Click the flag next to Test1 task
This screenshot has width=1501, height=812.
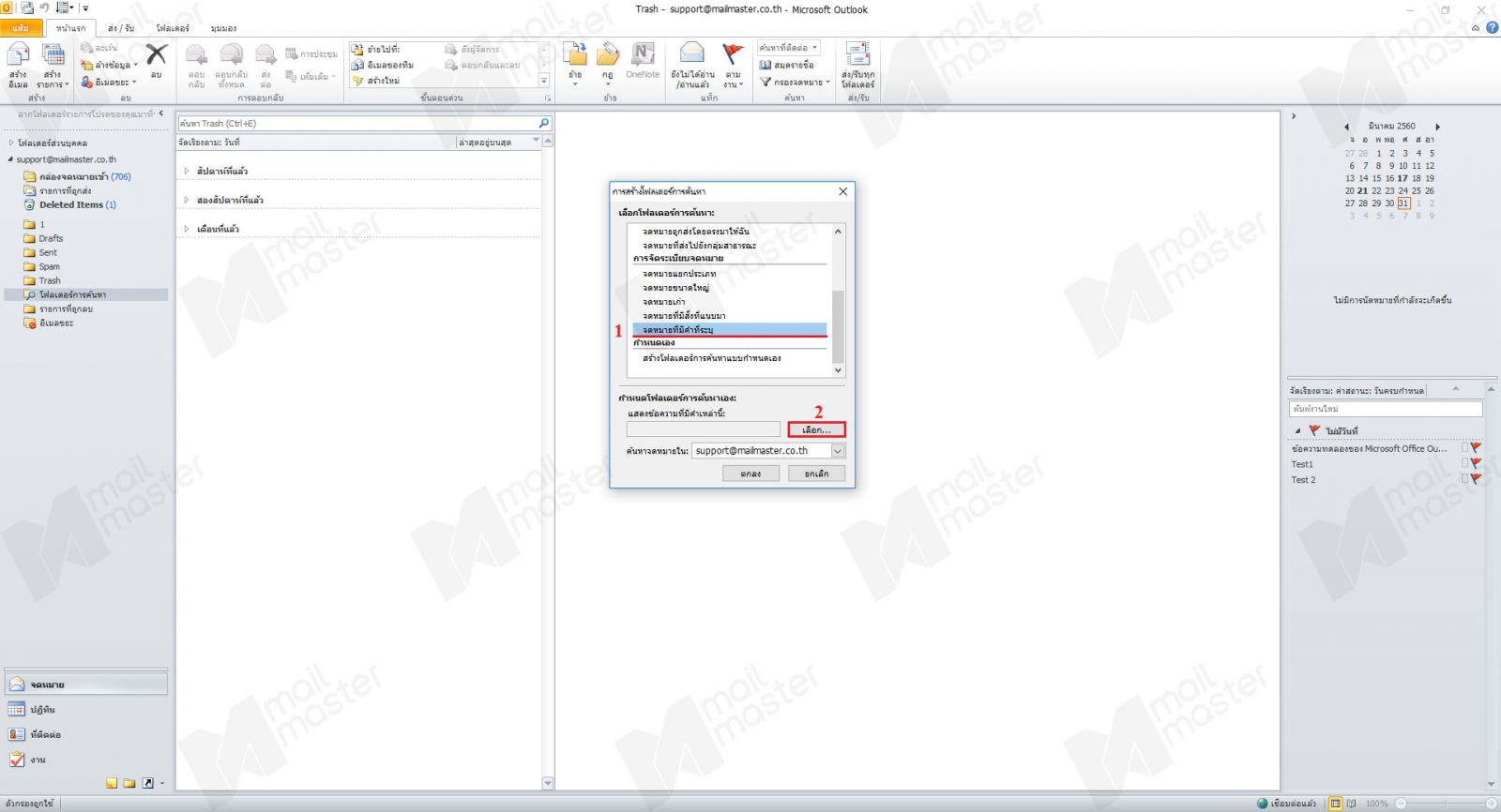pos(1476,464)
